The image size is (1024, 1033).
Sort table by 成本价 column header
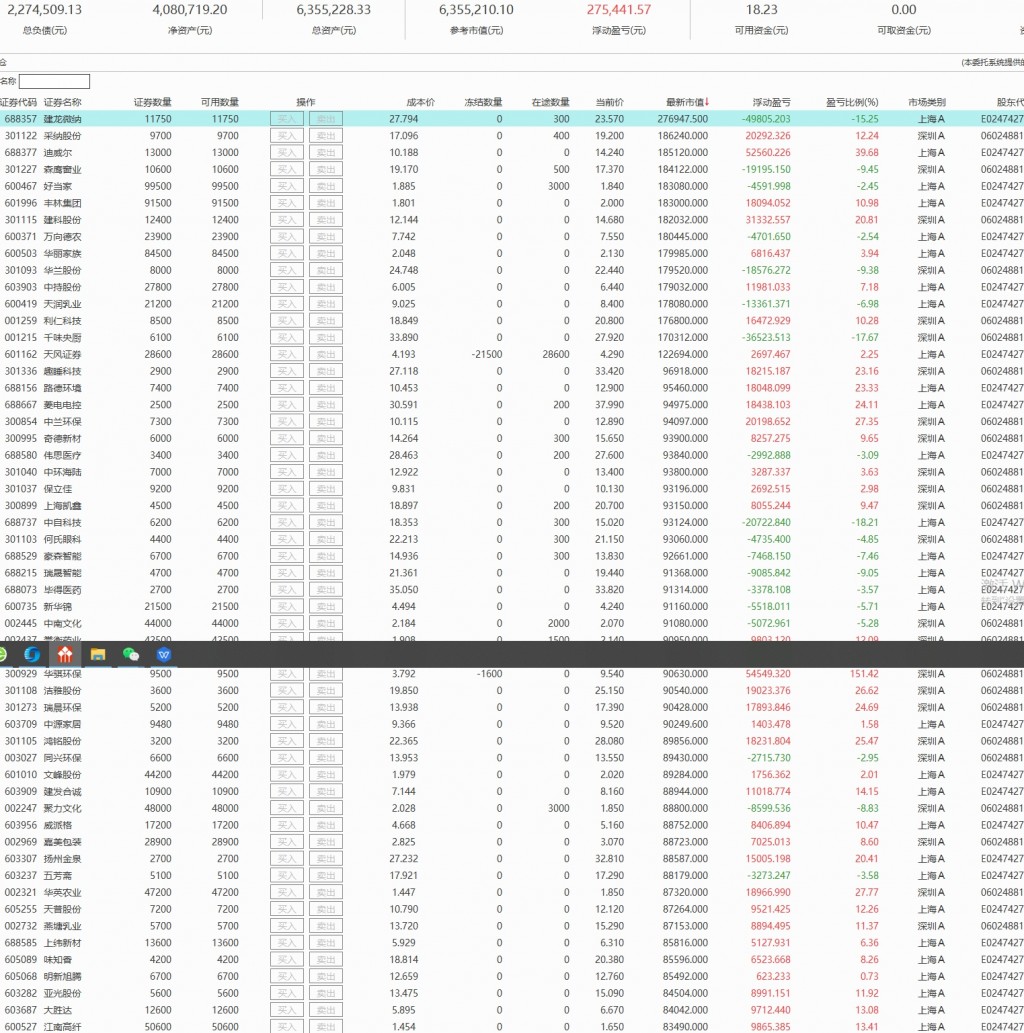click(x=420, y=102)
